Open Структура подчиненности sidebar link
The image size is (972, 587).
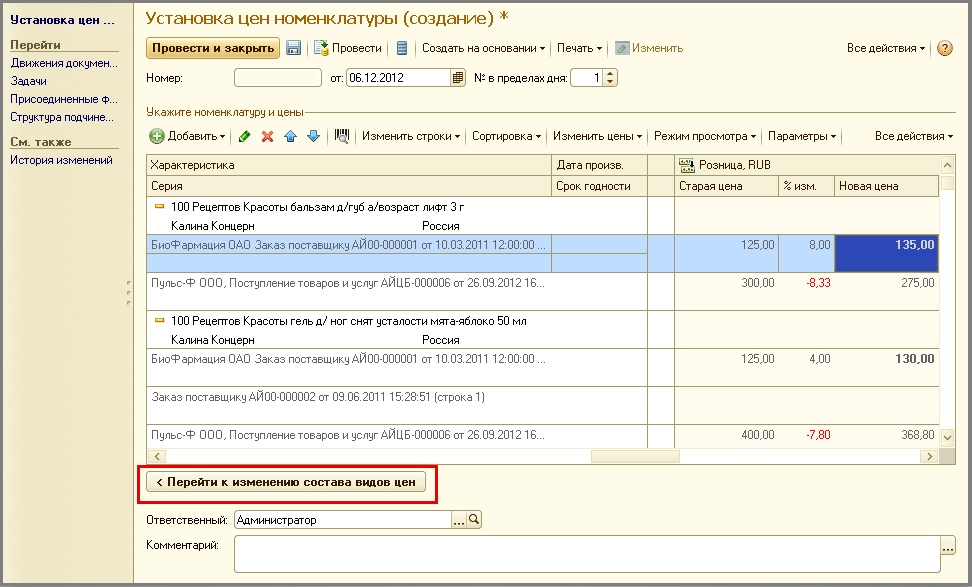click(62, 117)
